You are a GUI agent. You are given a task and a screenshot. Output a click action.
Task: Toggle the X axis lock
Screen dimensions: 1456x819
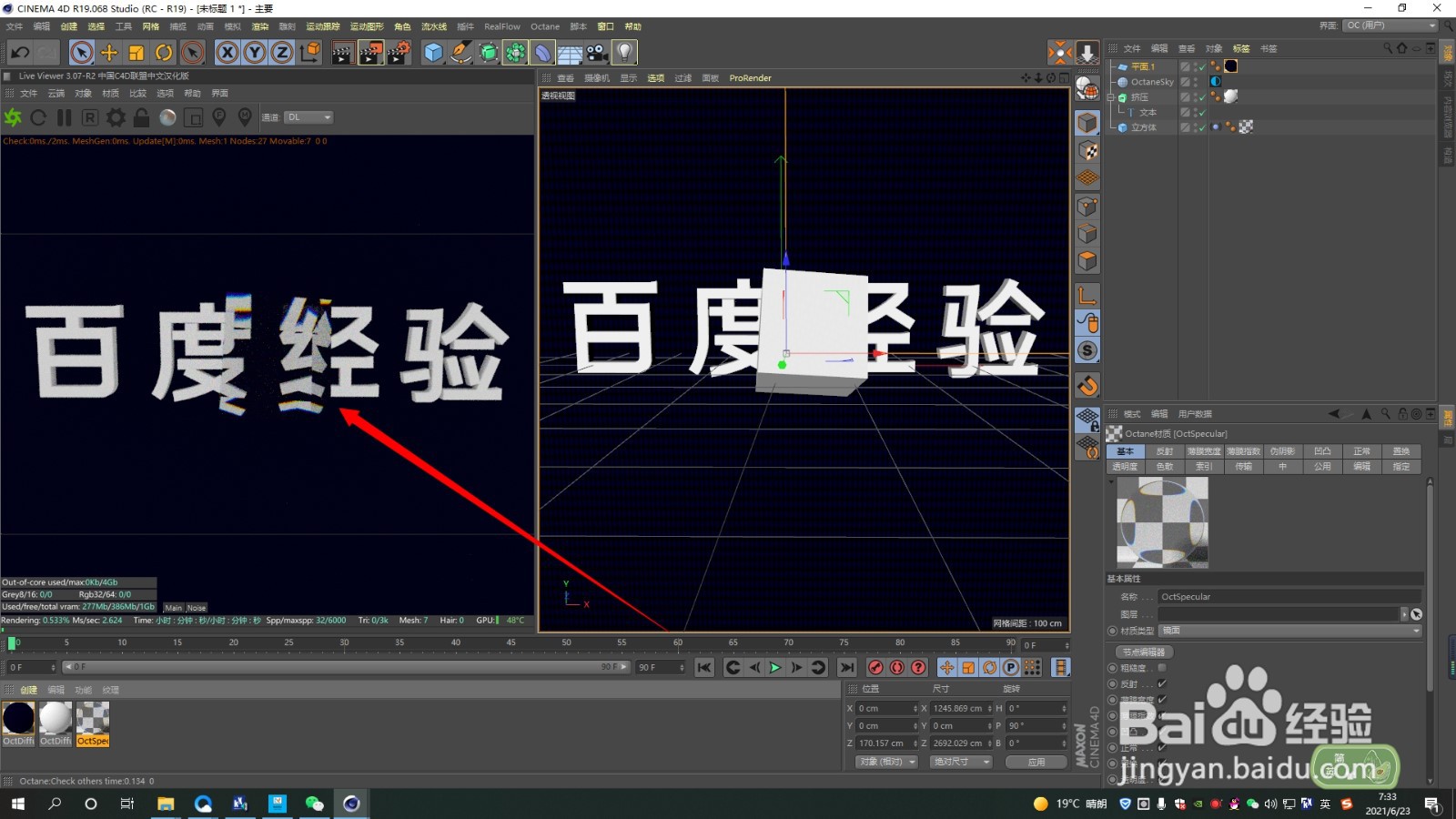click(x=227, y=52)
